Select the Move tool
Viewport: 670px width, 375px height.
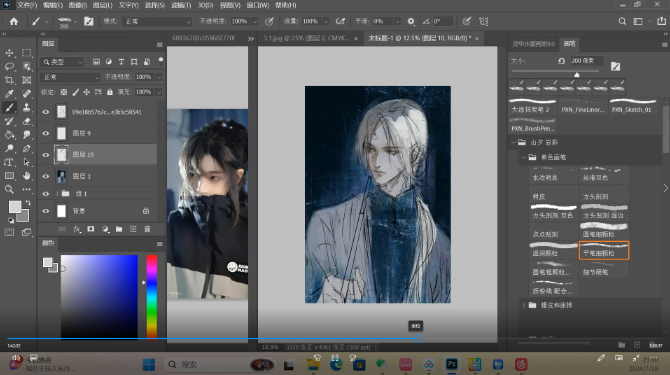point(9,53)
